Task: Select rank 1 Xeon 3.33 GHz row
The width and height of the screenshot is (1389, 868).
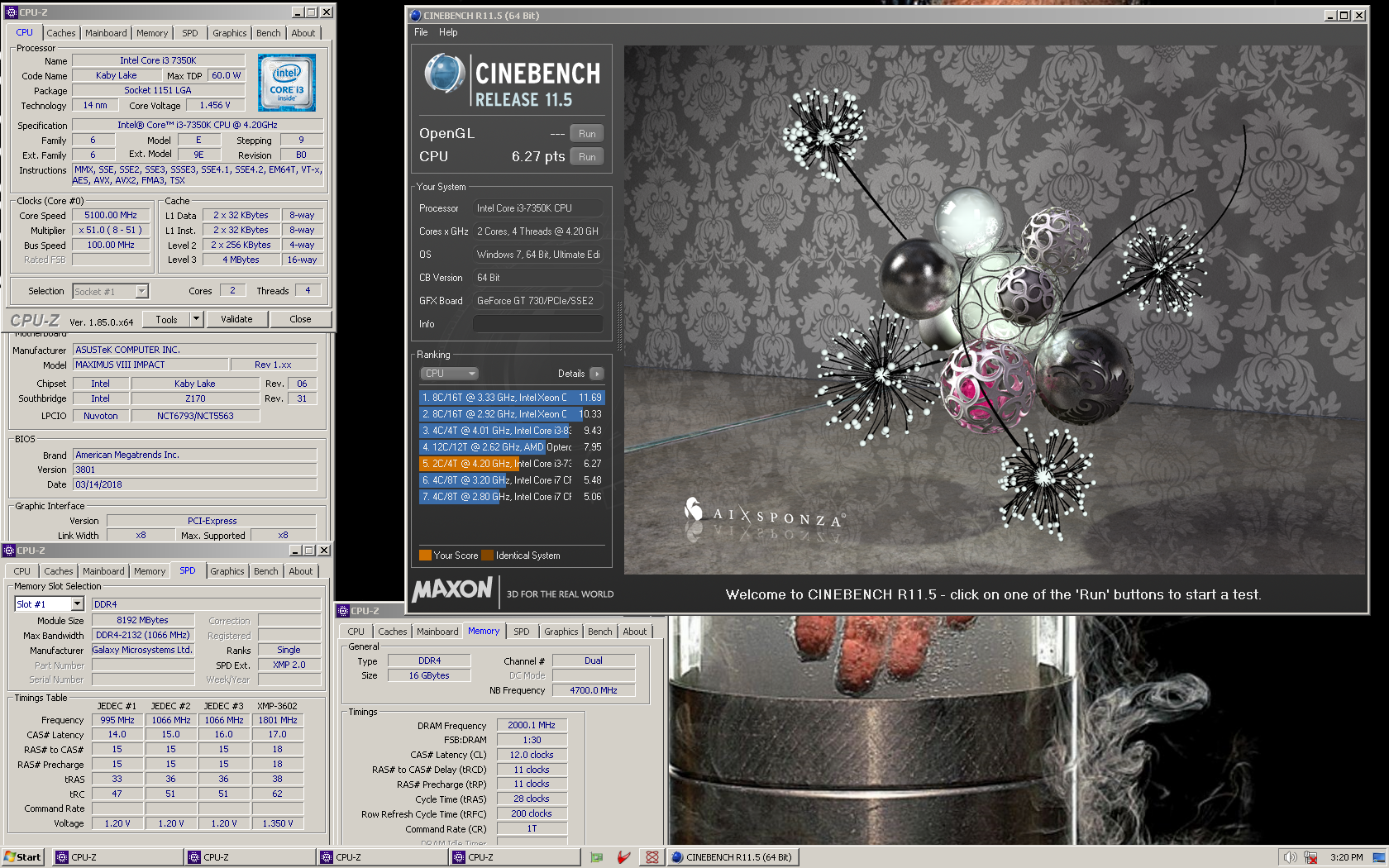Action: [x=512, y=398]
